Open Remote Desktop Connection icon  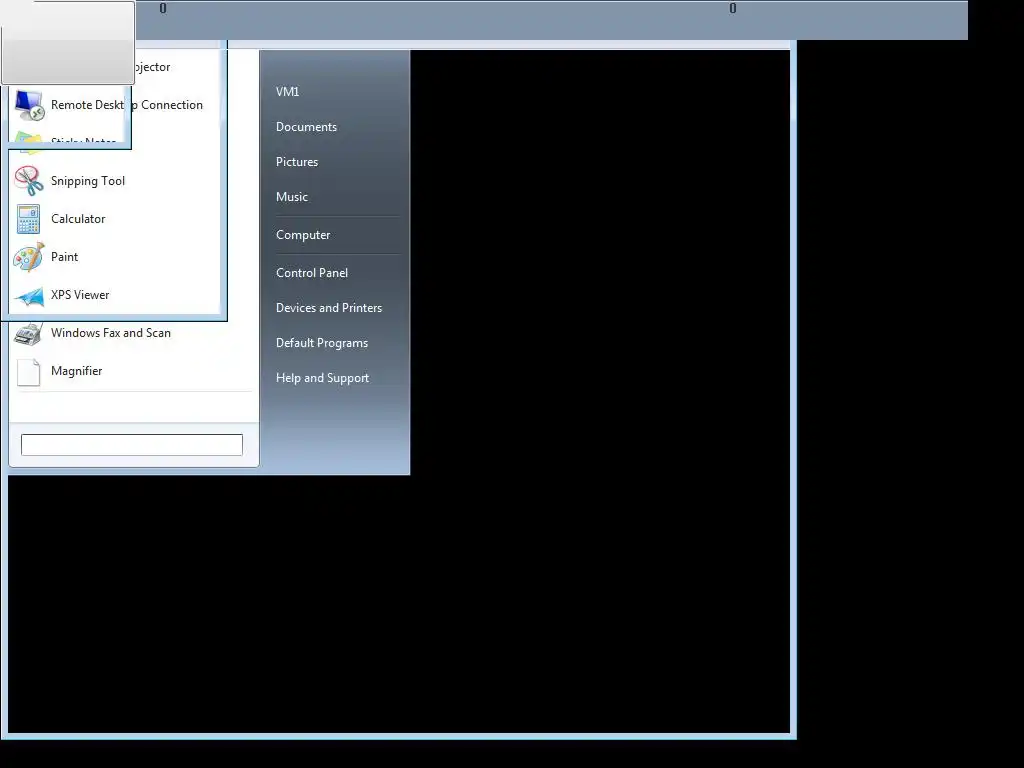click(29, 105)
